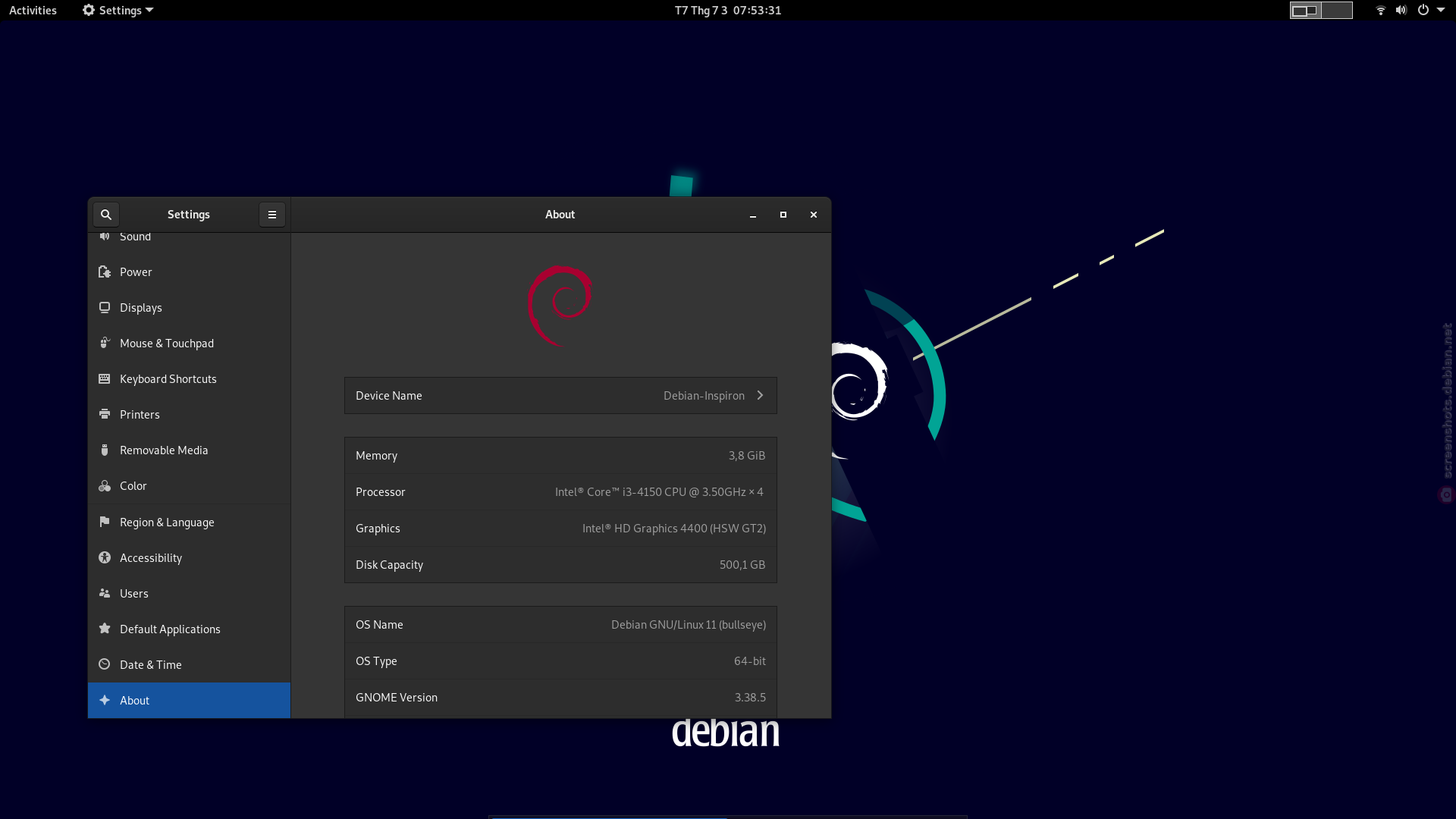The height and width of the screenshot is (819, 1456).
Task: Minimize the Settings window
Action: 753,215
